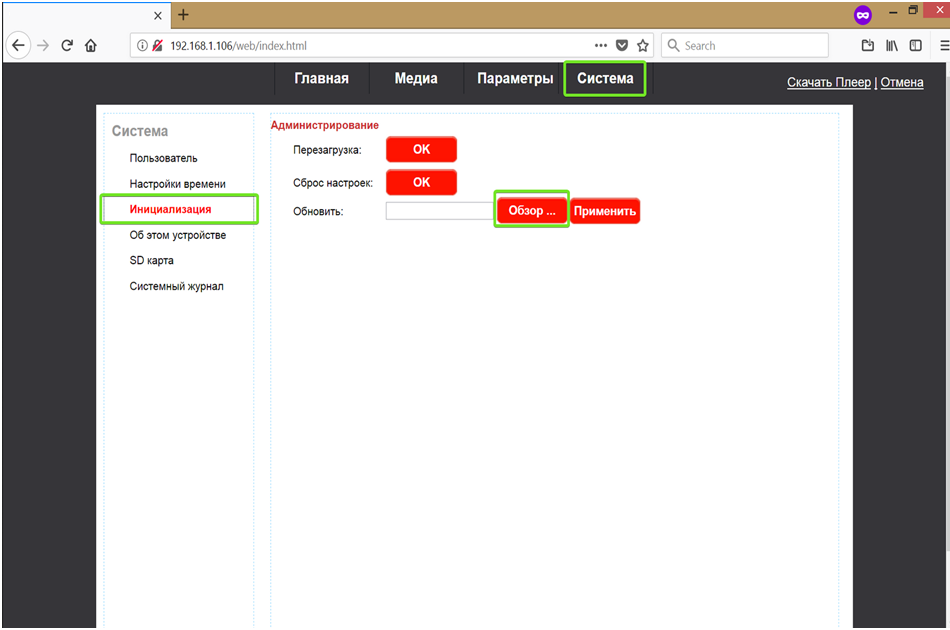Open the Firefox hamburger menu

942,45
